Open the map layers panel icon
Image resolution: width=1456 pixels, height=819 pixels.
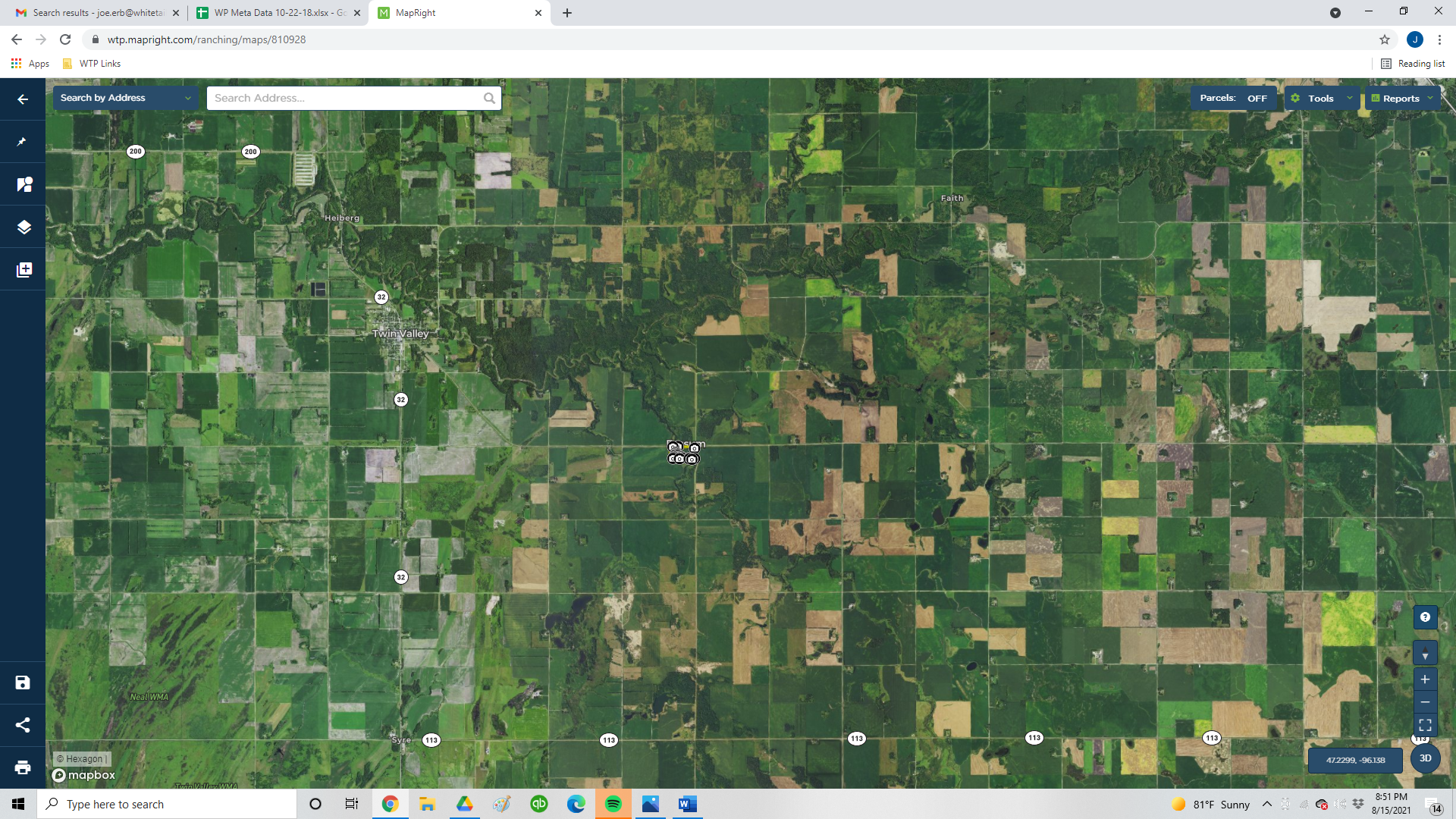tap(24, 227)
